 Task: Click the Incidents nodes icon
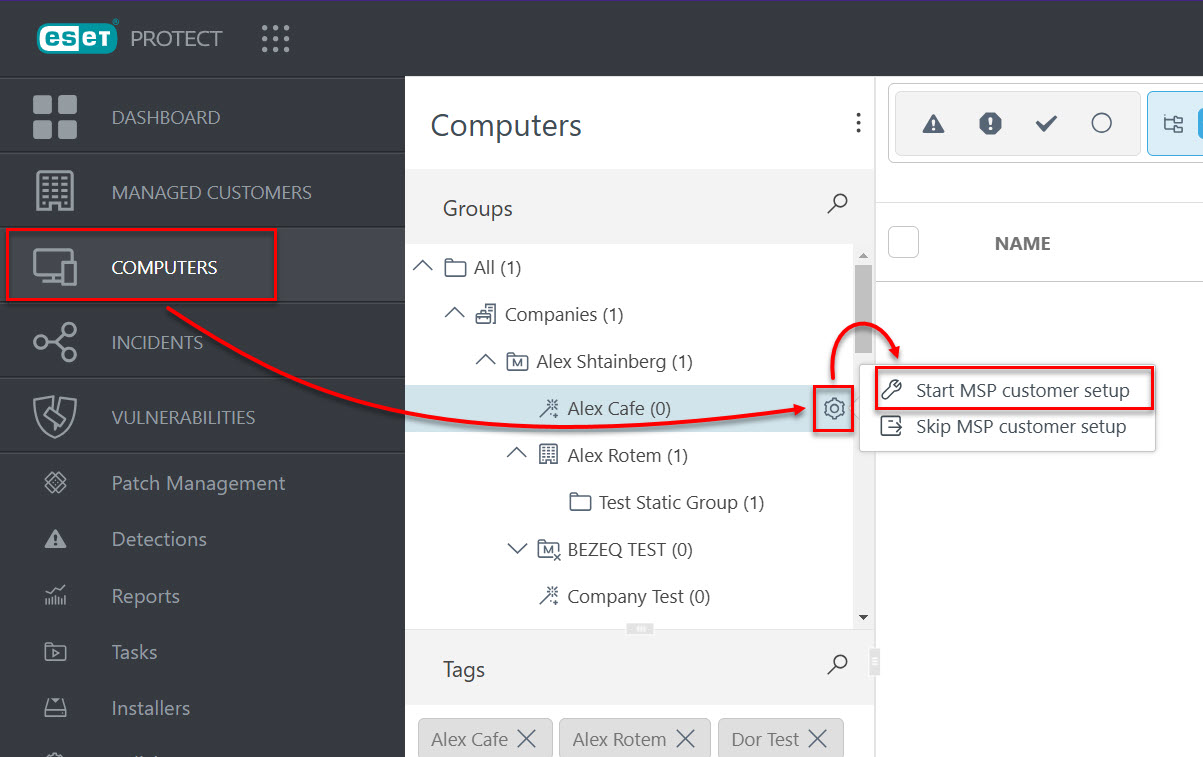pos(55,342)
